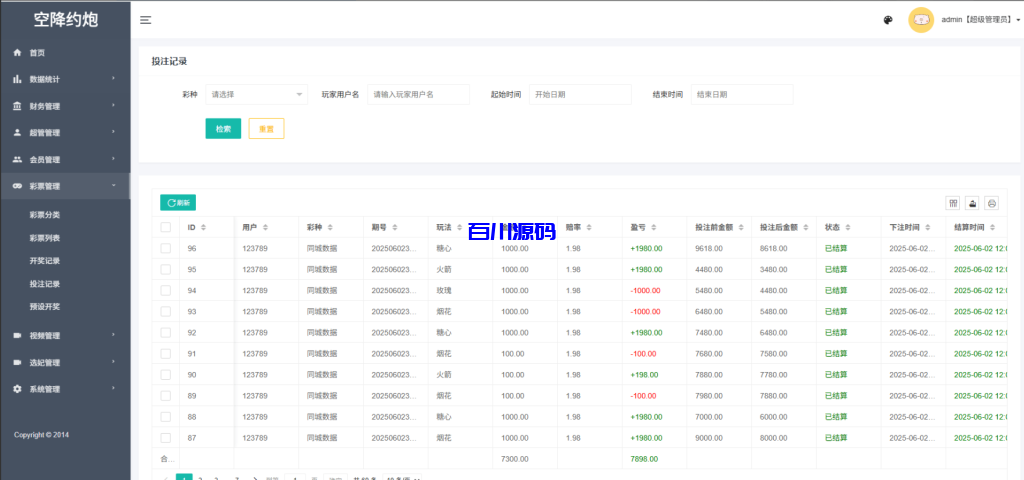1024x480 pixels.
Task: Open 投注记录 submenu item
Action: point(45,284)
